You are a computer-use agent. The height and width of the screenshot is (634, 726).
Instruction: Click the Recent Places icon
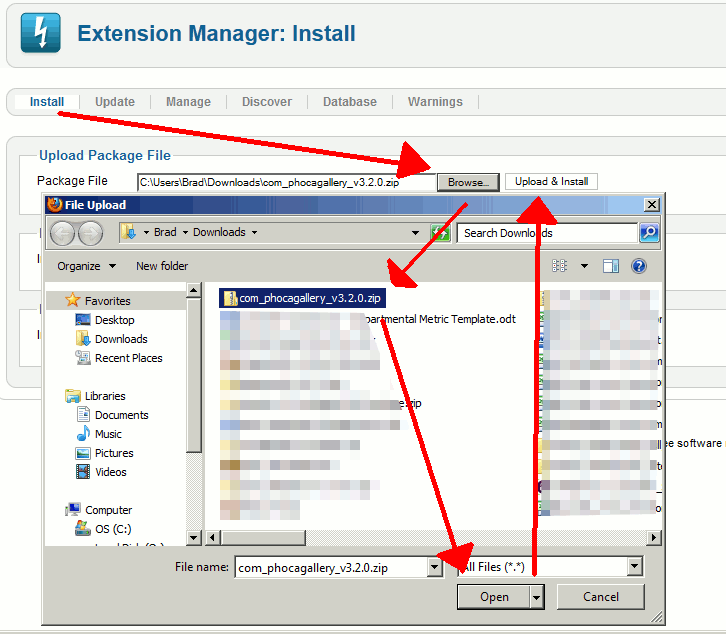[x=83, y=358]
